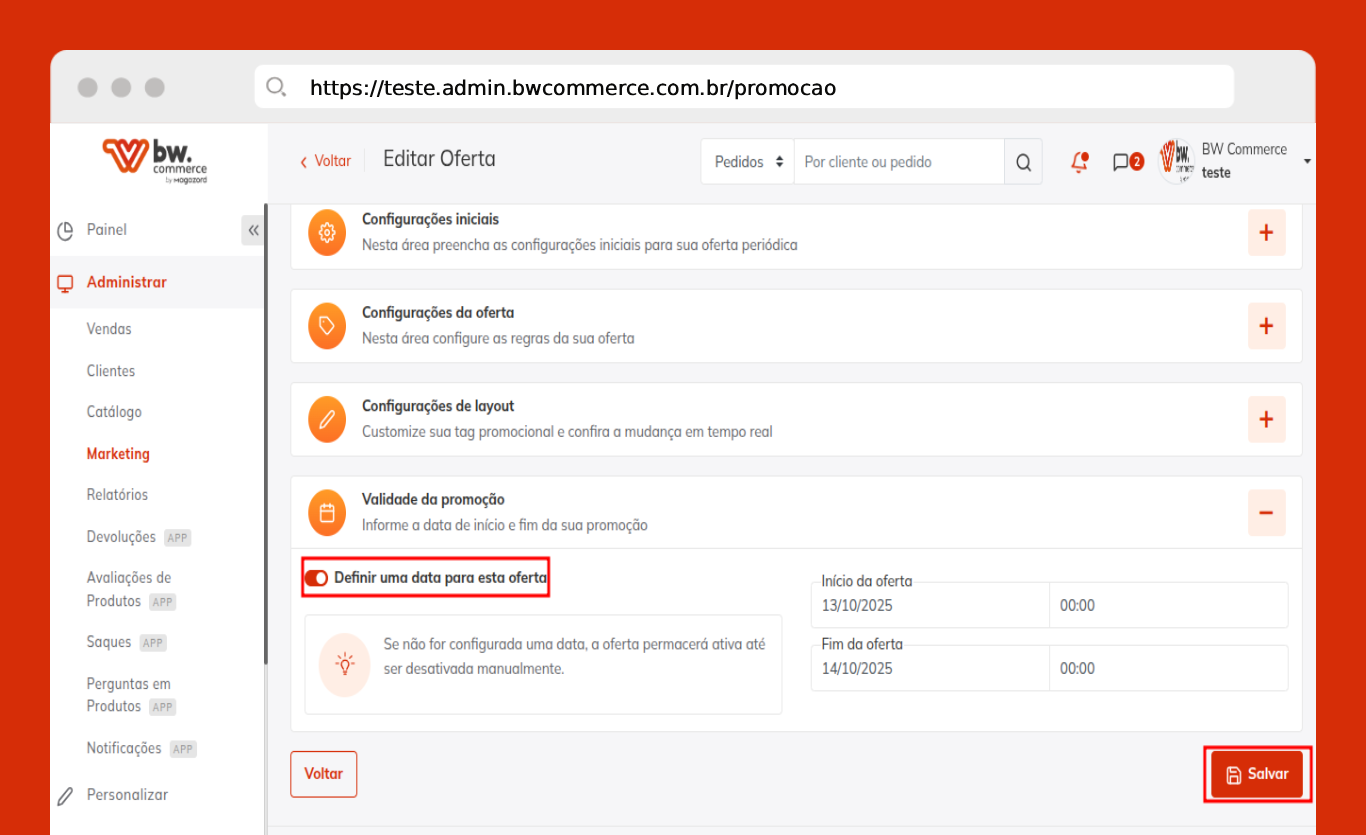Open Marketing in the sidebar
This screenshot has height=835, width=1366.
118,454
